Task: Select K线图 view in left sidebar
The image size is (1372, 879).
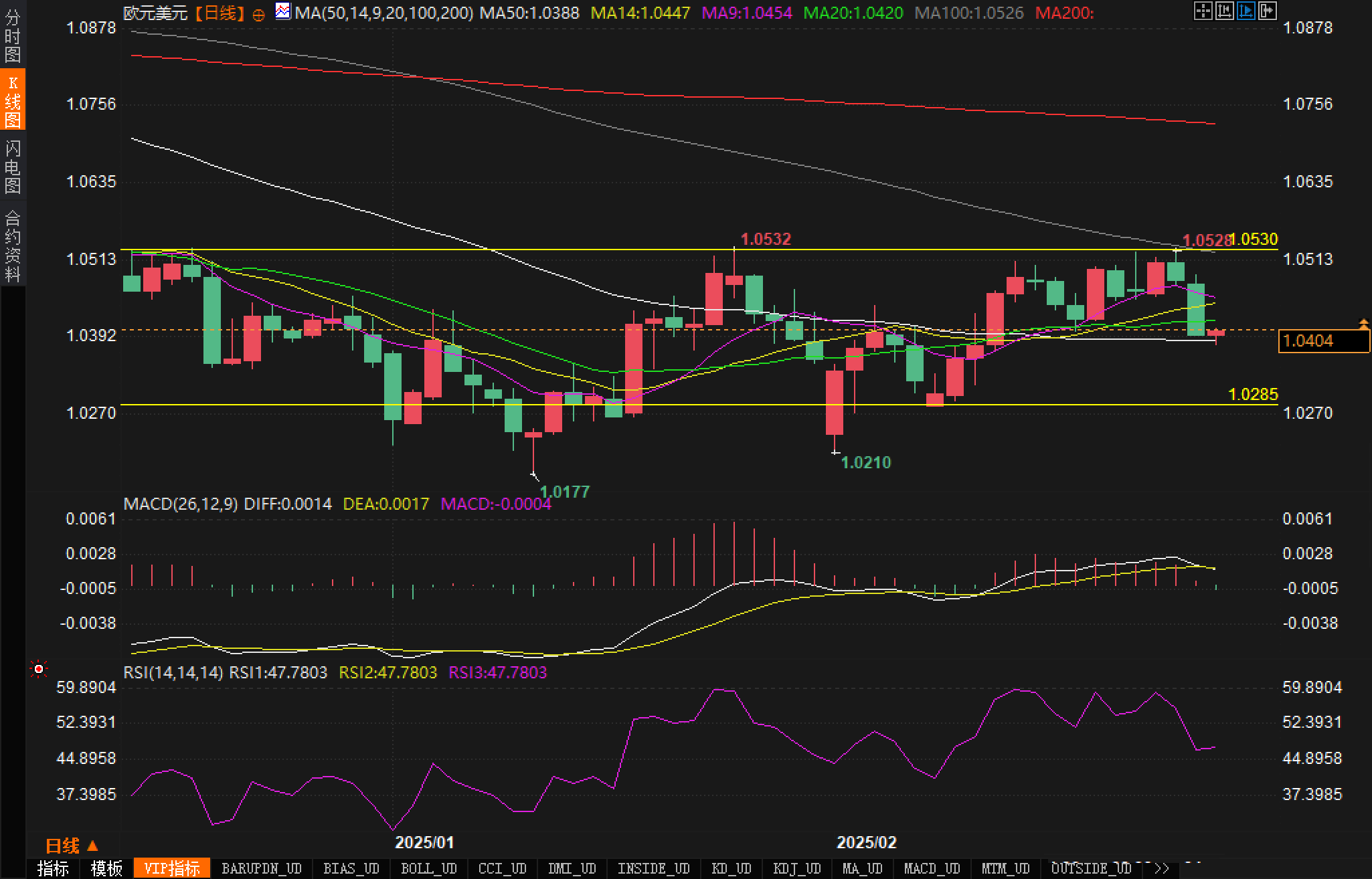Action: tap(12, 101)
